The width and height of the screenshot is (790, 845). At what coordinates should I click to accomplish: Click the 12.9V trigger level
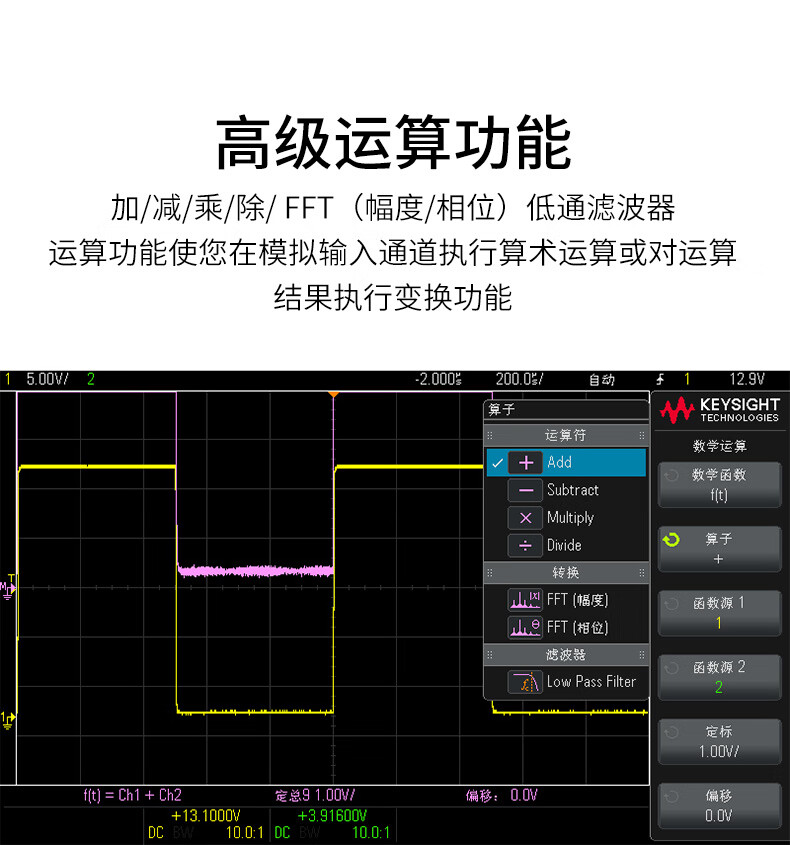pyautogui.click(x=747, y=379)
